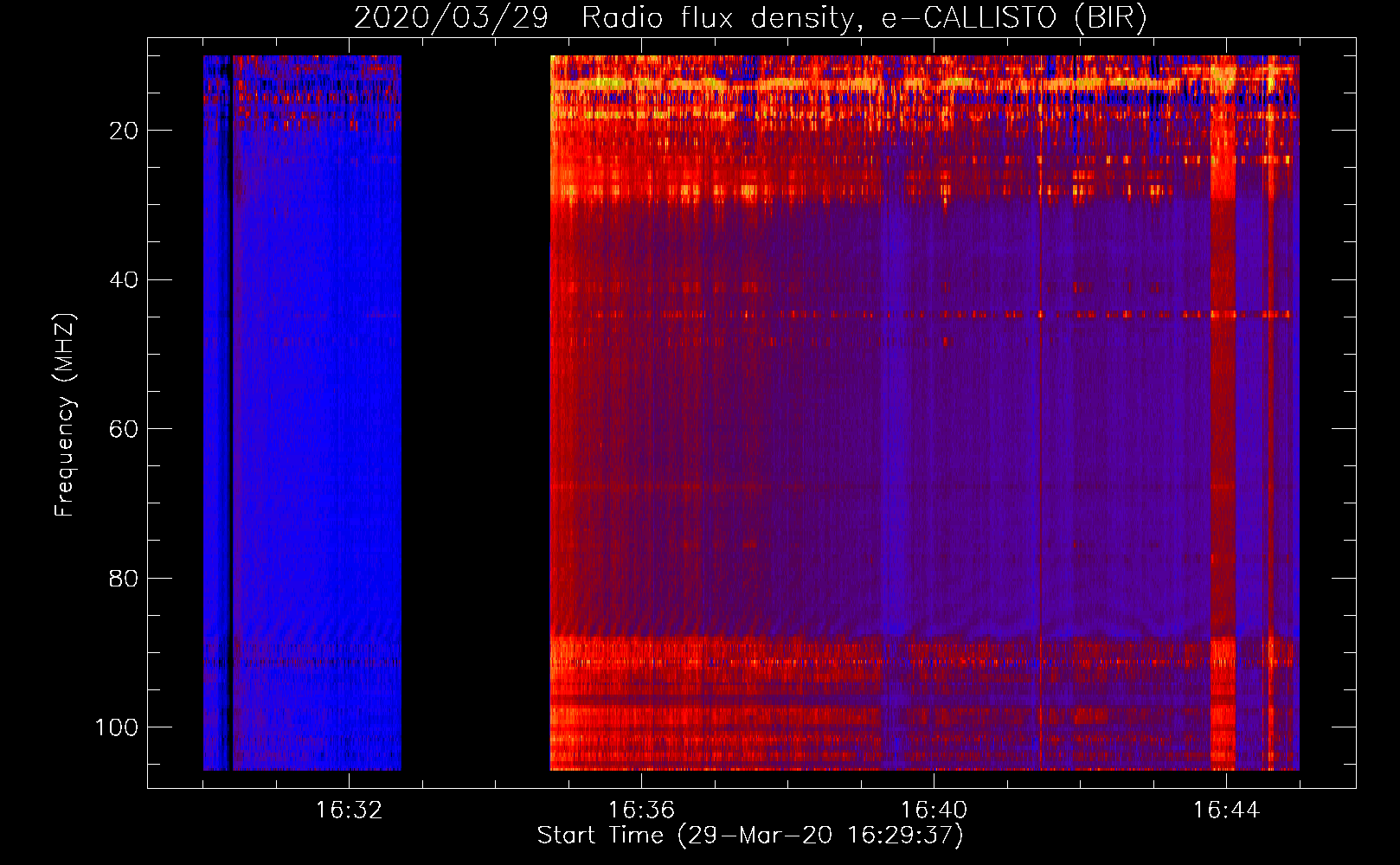Click the 40 frequency tick label
The width and height of the screenshot is (1400, 865).
point(124,279)
